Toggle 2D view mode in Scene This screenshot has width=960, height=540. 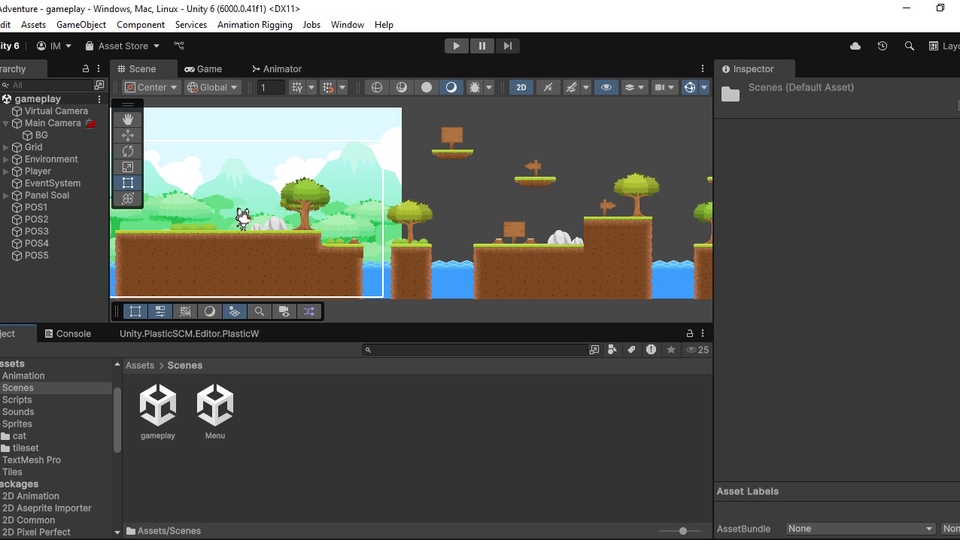(521, 88)
